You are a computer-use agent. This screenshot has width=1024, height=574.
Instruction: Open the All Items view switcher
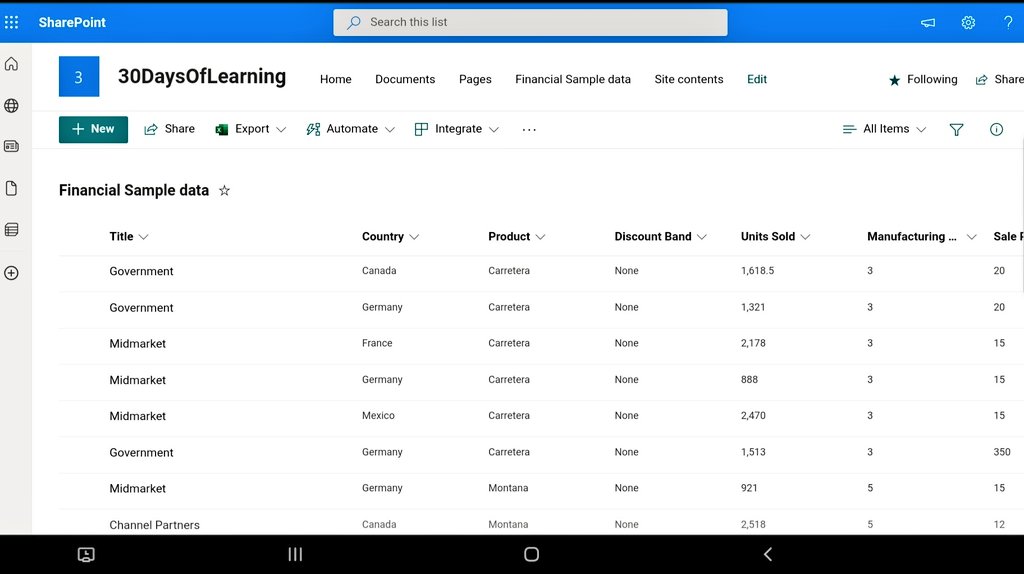[884, 129]
